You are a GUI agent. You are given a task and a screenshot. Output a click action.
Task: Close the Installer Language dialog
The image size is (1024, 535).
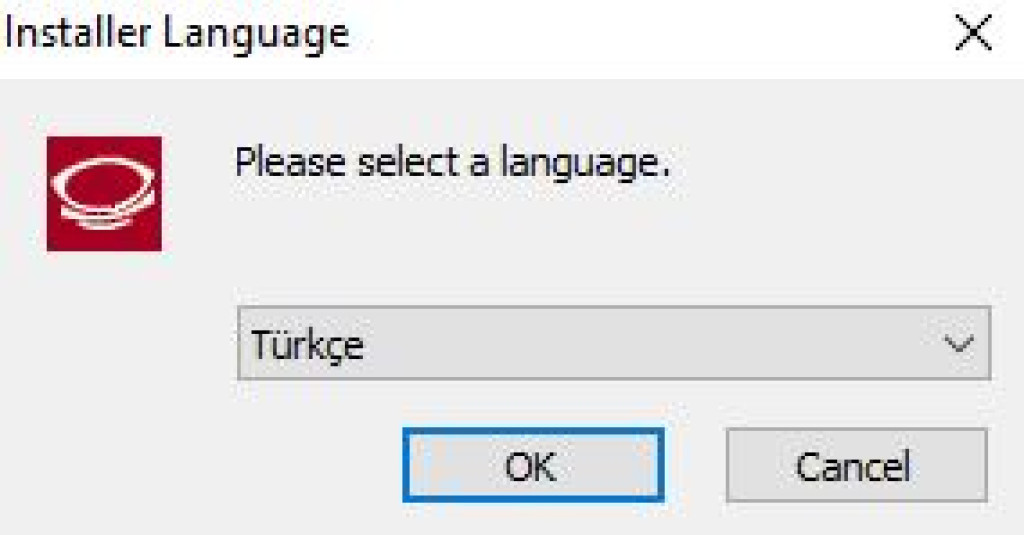click(x=973, y=35)
